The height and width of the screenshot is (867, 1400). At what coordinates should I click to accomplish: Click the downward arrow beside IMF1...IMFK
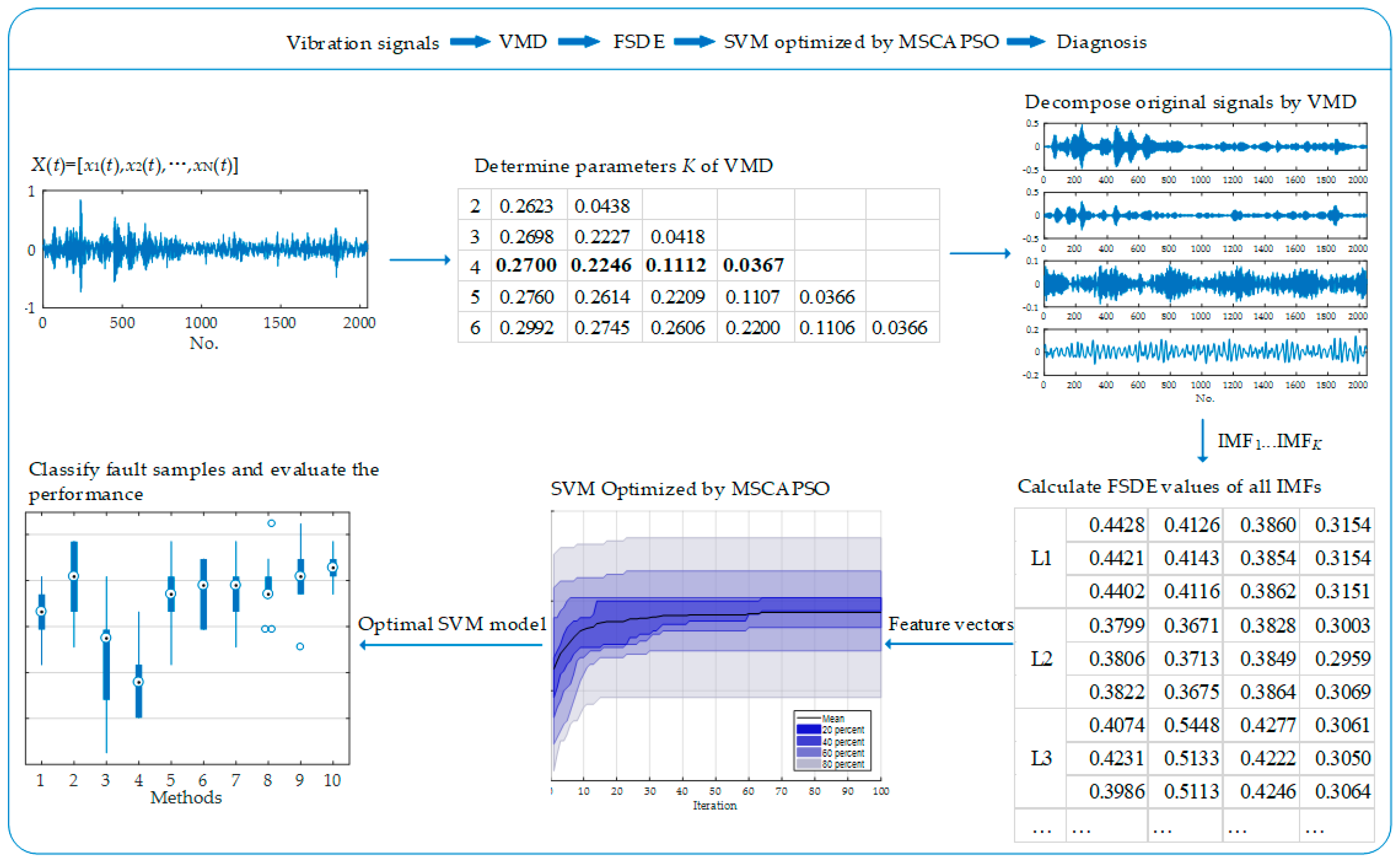click(1203, 440)
